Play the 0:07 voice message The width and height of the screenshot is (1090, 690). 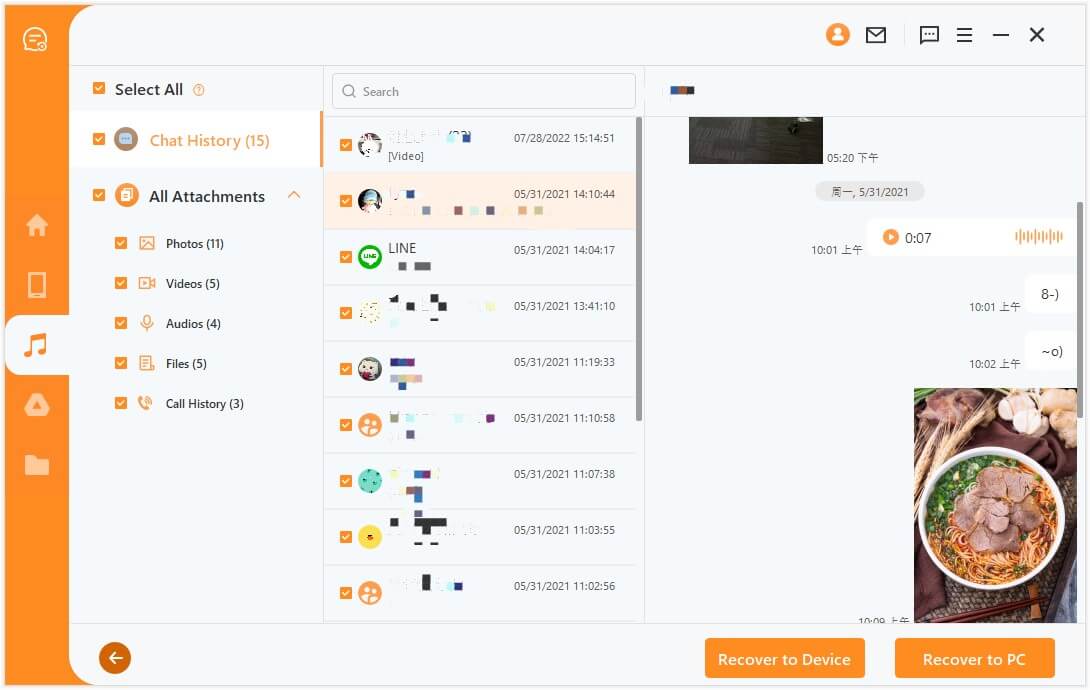click(890, 237)
